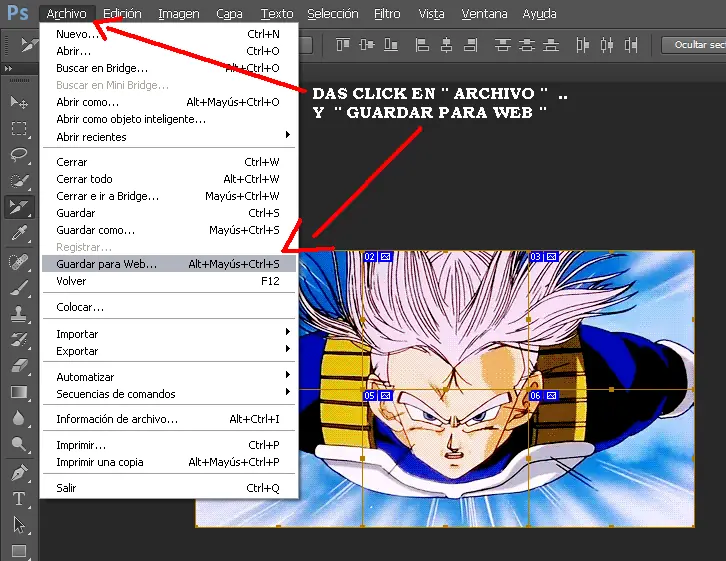Open the Selección menu
The width and height of the screenshot is (726, 561).
[333, 14]
